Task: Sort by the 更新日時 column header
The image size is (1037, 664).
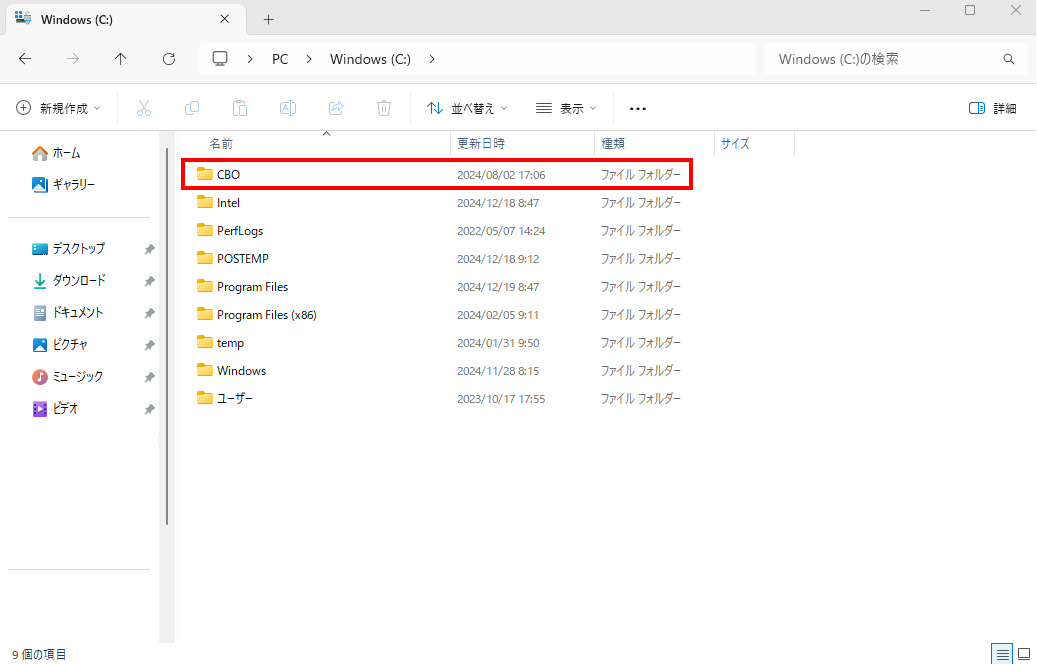Action: 481,144
